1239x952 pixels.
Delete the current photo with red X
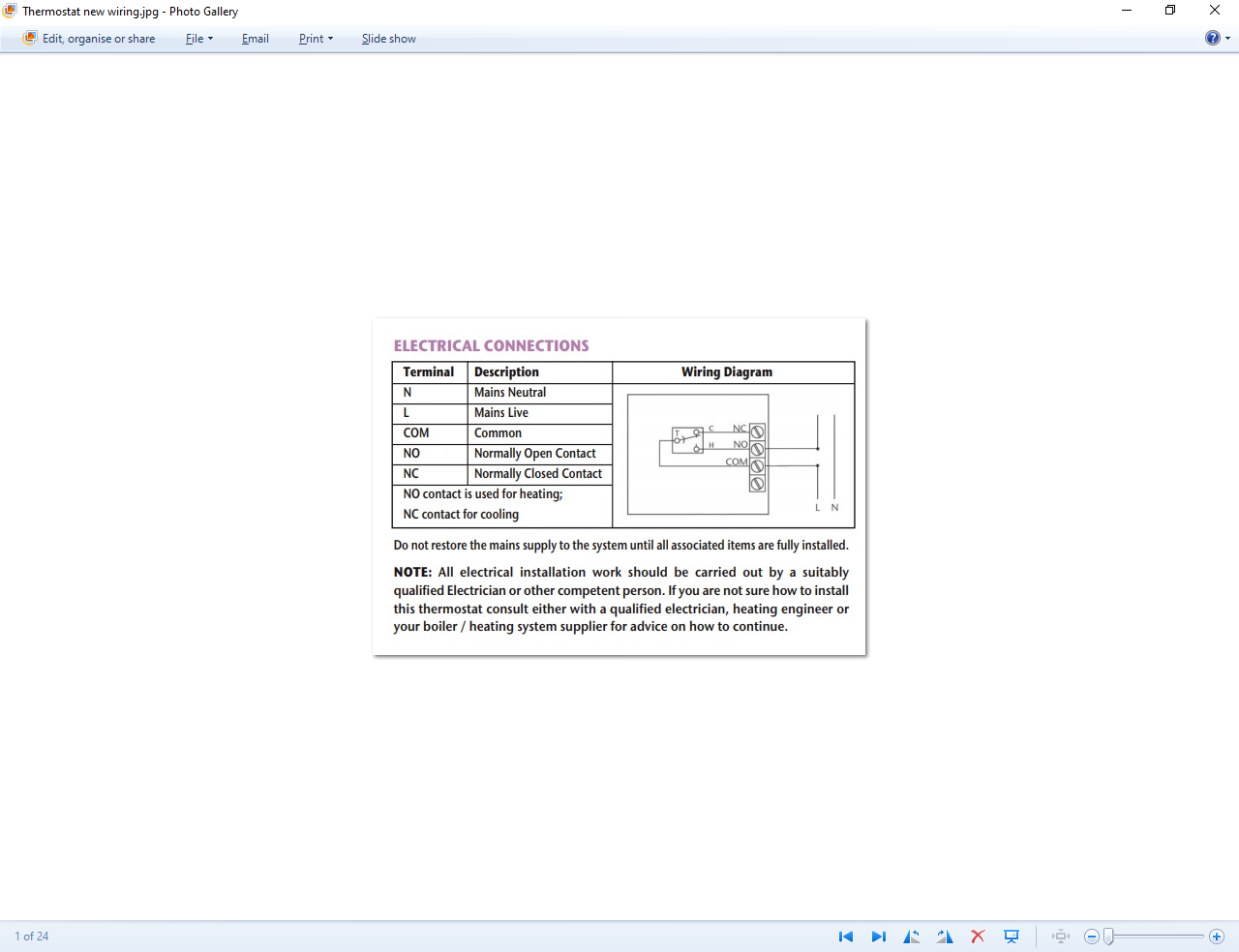[978, 937]
